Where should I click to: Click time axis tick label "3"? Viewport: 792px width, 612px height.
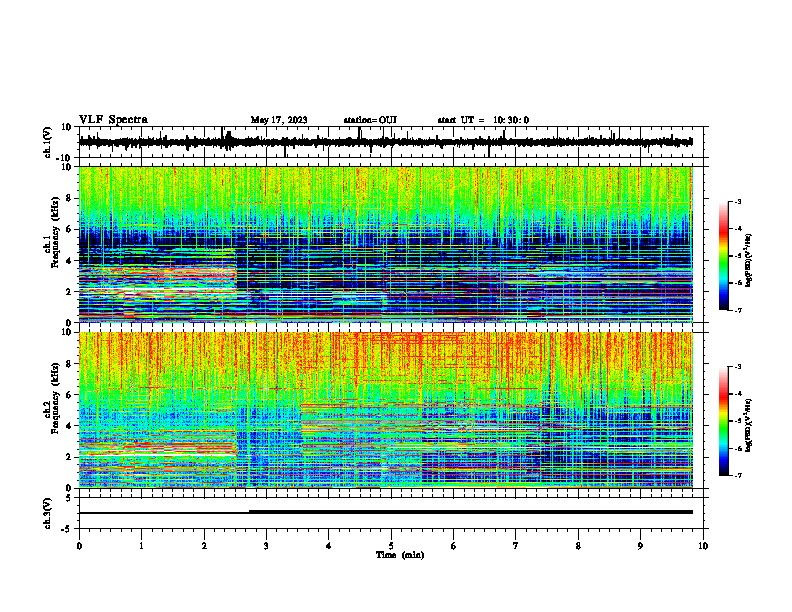coord(266,546)
